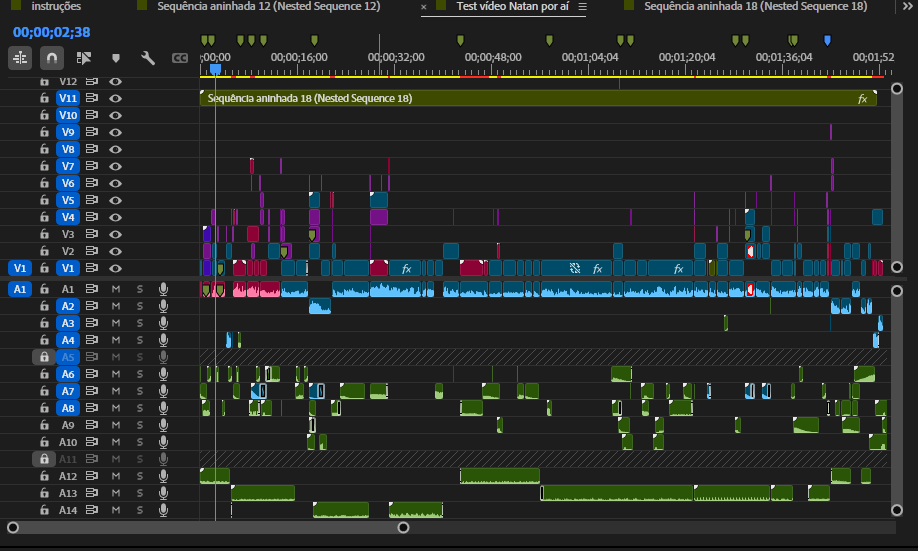
Task: Switch to instruções sequence tab
Action: pos(56,6)
